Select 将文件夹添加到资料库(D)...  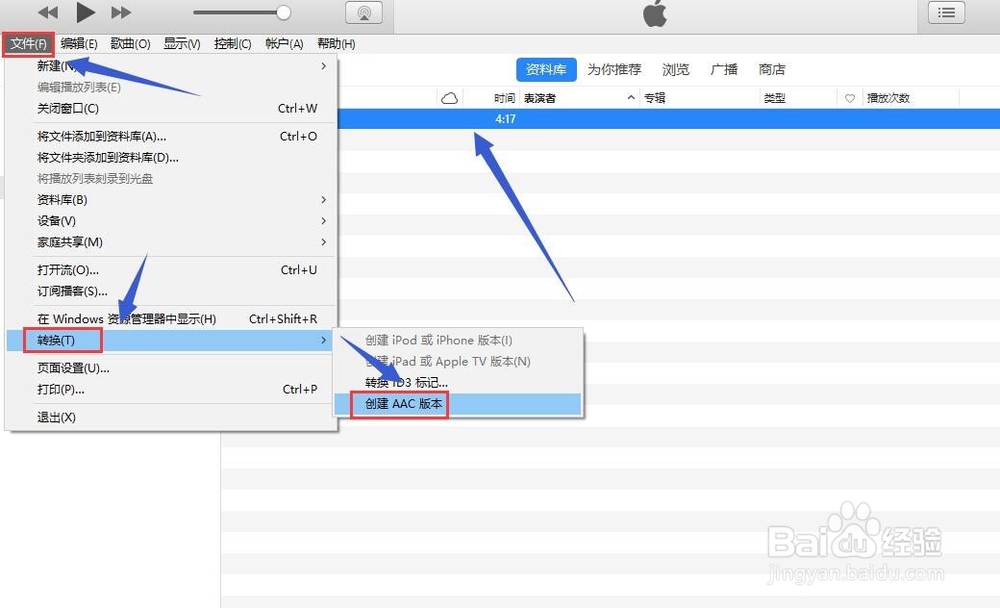tap(171, 158)
